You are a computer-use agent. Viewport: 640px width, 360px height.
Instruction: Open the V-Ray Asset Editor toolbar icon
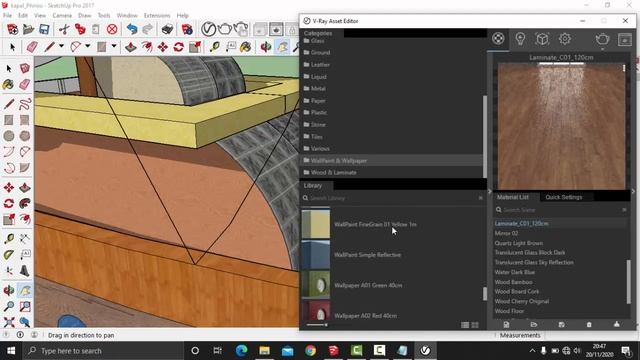pos(208,29)
